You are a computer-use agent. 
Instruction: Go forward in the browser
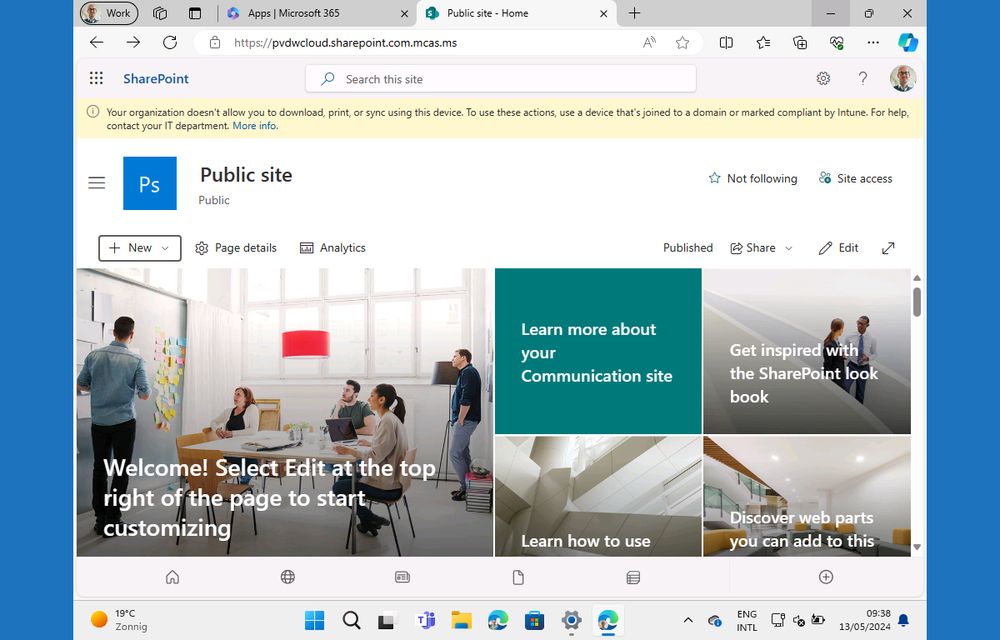click(133, 43)
